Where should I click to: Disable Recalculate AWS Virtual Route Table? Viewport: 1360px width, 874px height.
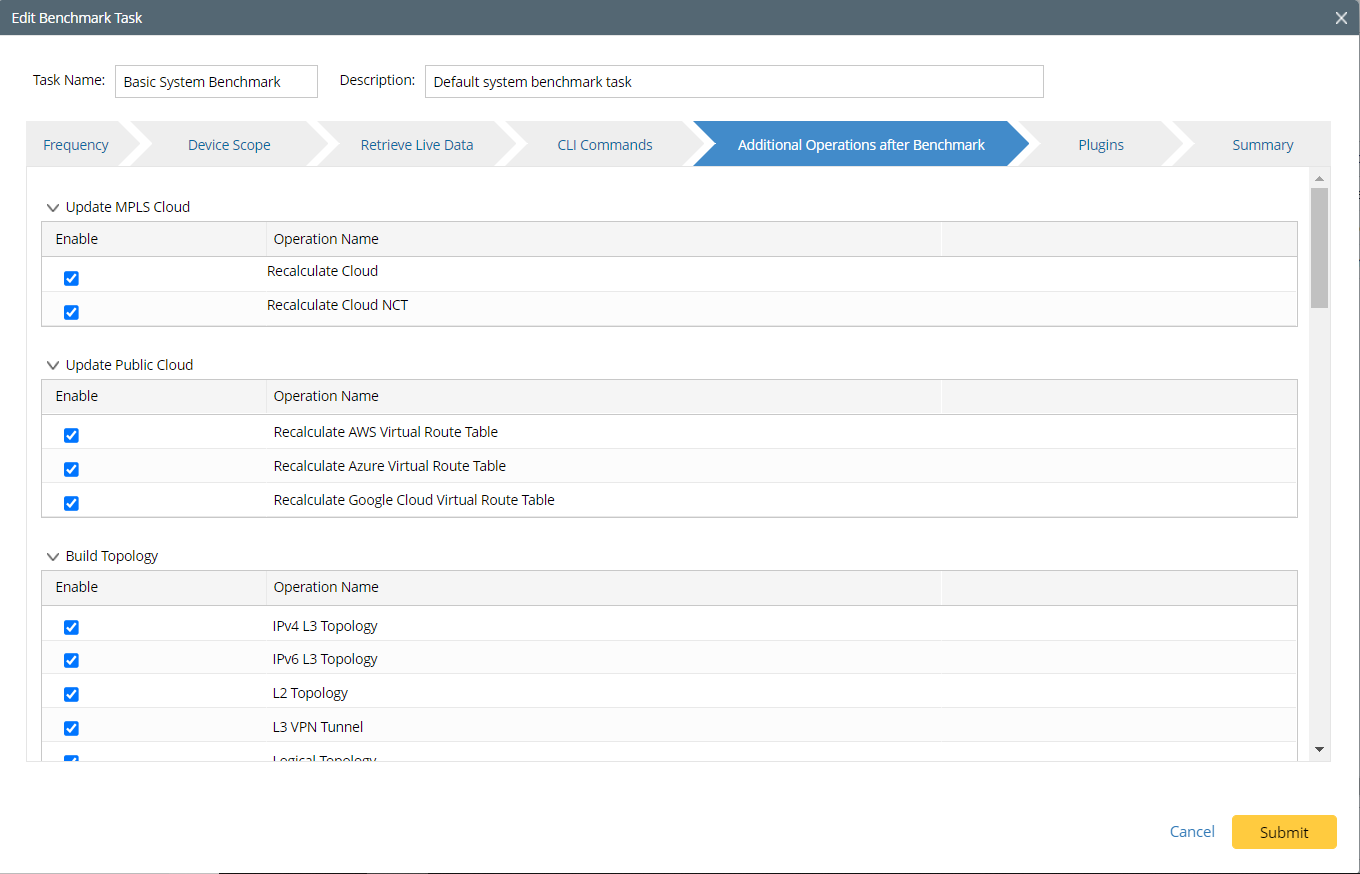(71, 435)
